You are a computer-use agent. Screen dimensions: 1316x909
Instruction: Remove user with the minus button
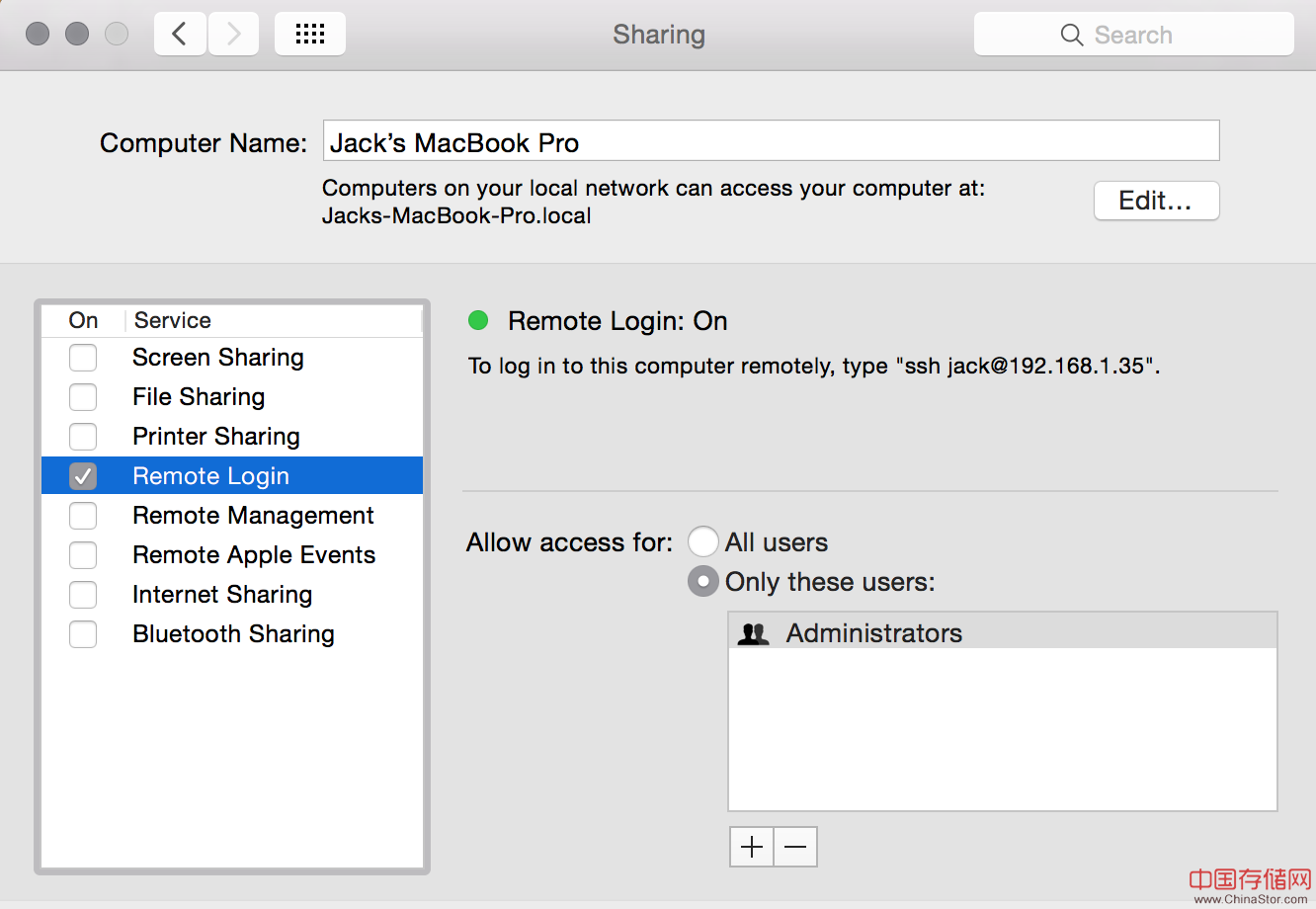coord(795,847)
